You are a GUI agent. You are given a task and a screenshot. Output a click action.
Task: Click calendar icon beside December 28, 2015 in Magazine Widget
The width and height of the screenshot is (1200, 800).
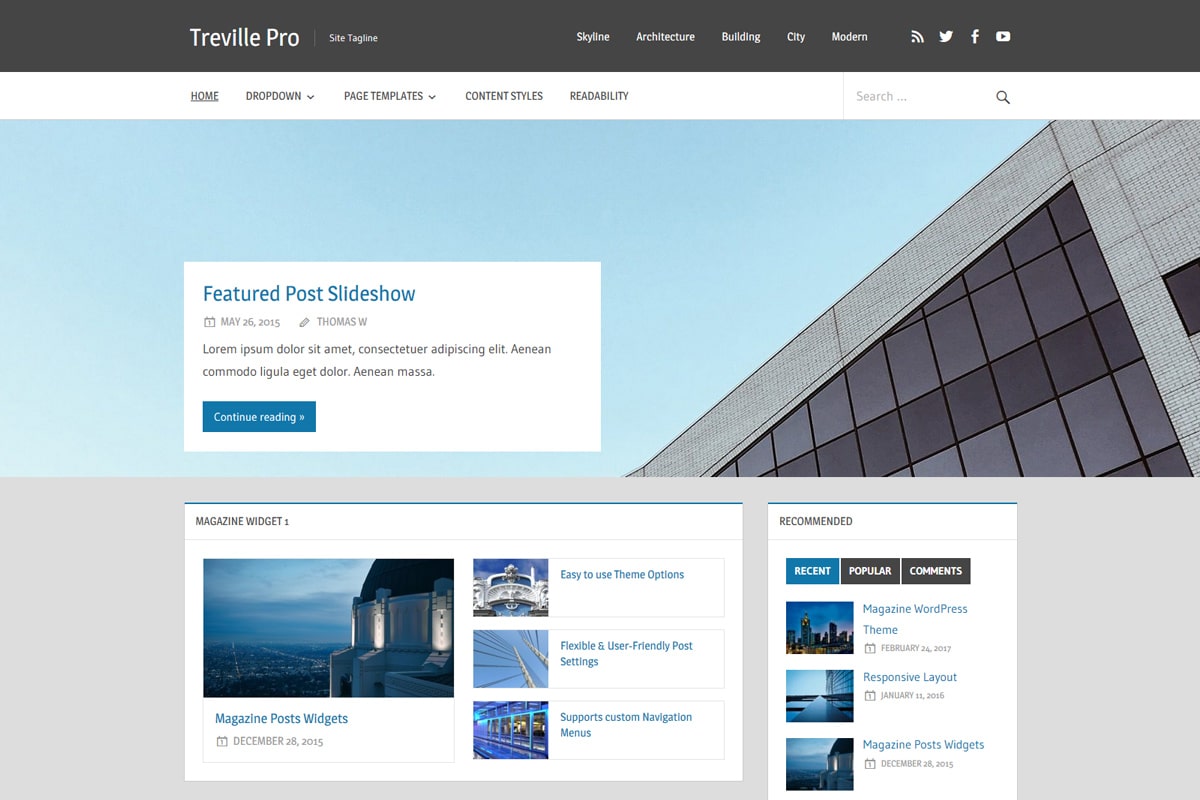[222, 742]
